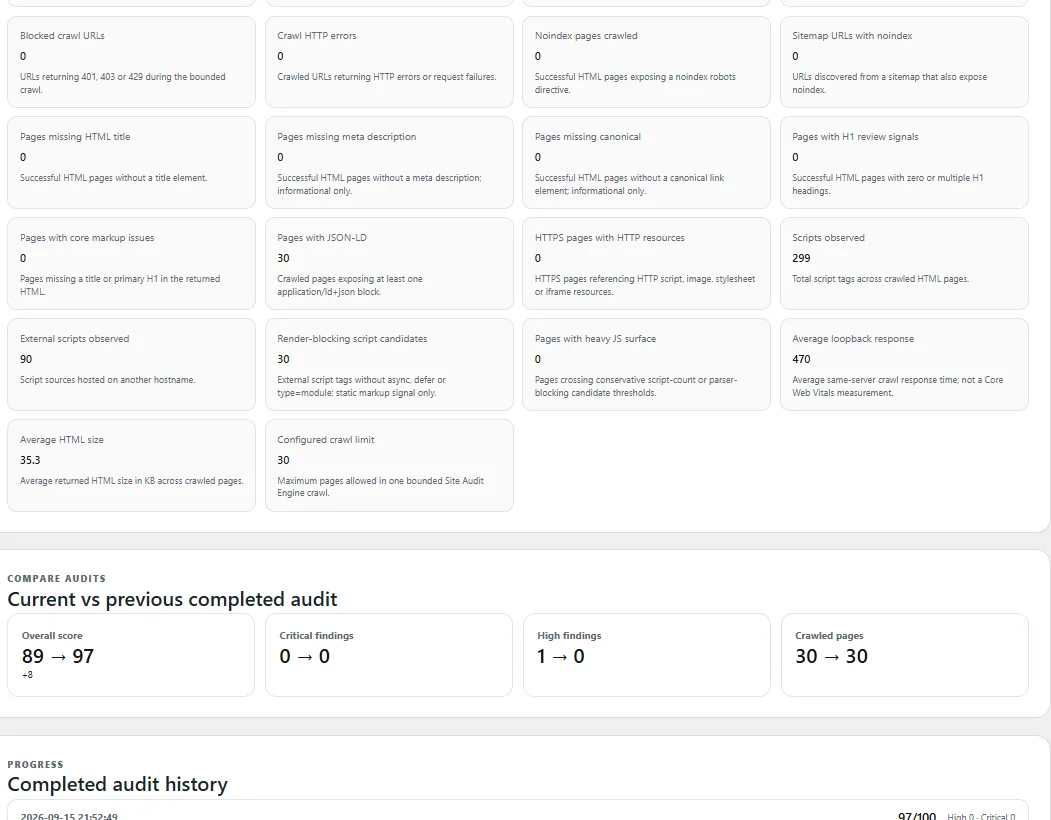Click Render-blocking script candidates label
This screenshot has width=1051, height=820.
pos(352,339)
